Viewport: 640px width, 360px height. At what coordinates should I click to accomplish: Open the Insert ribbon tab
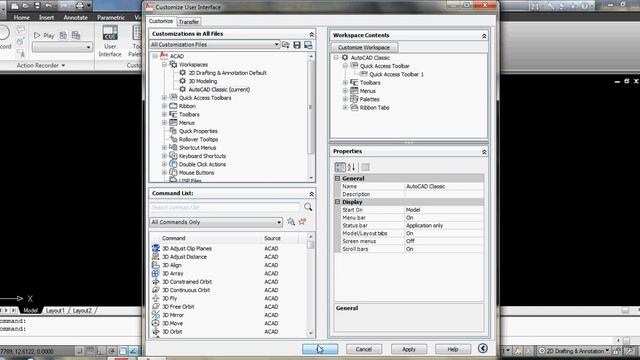[47, 18]
